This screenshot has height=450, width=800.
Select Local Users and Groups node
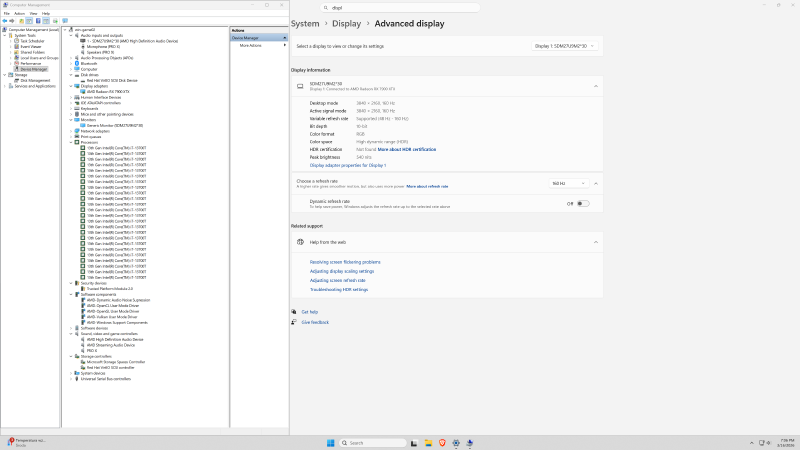coord(39,58)
